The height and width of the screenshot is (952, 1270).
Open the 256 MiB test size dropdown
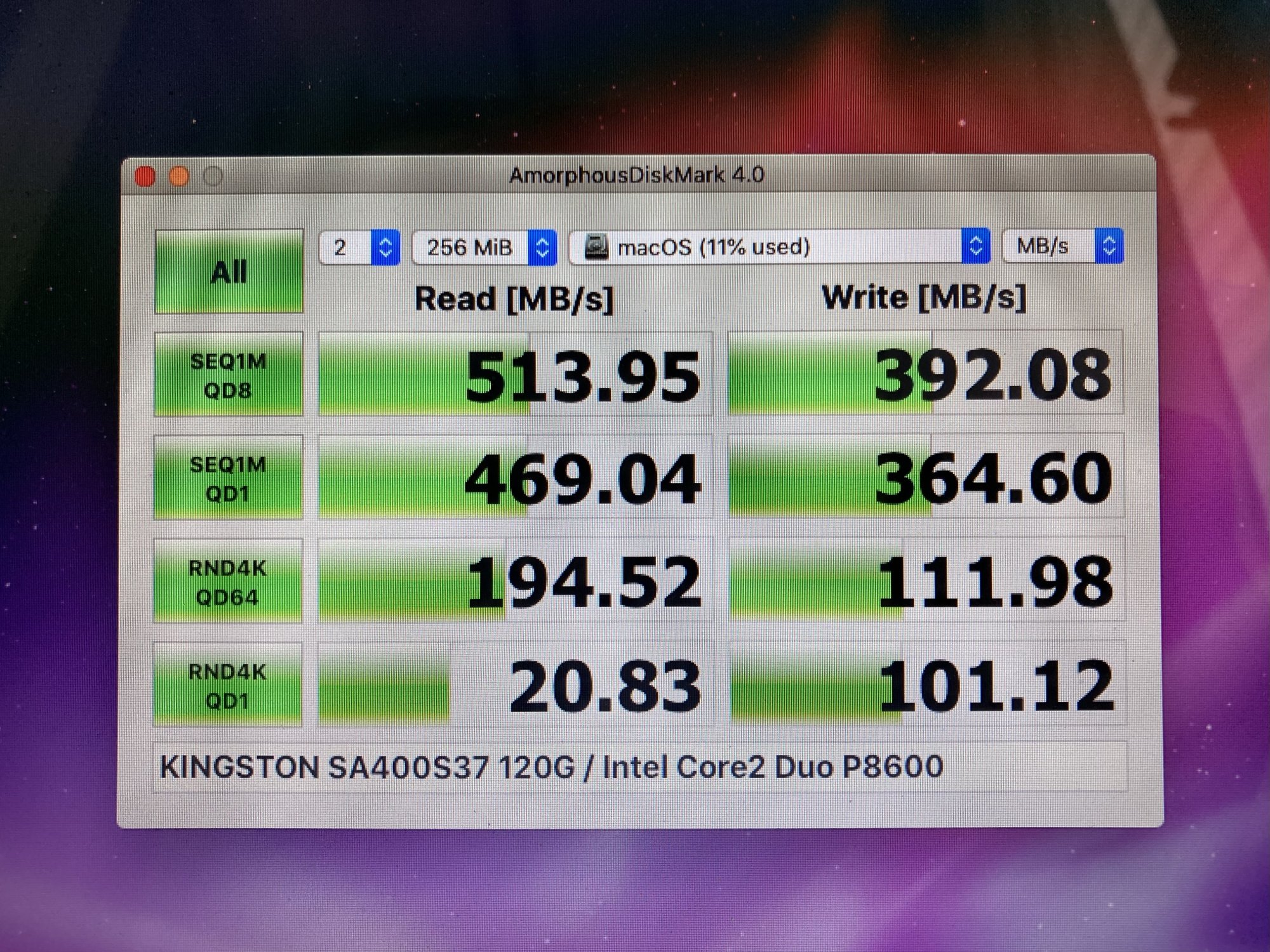[x=484, y=247]
